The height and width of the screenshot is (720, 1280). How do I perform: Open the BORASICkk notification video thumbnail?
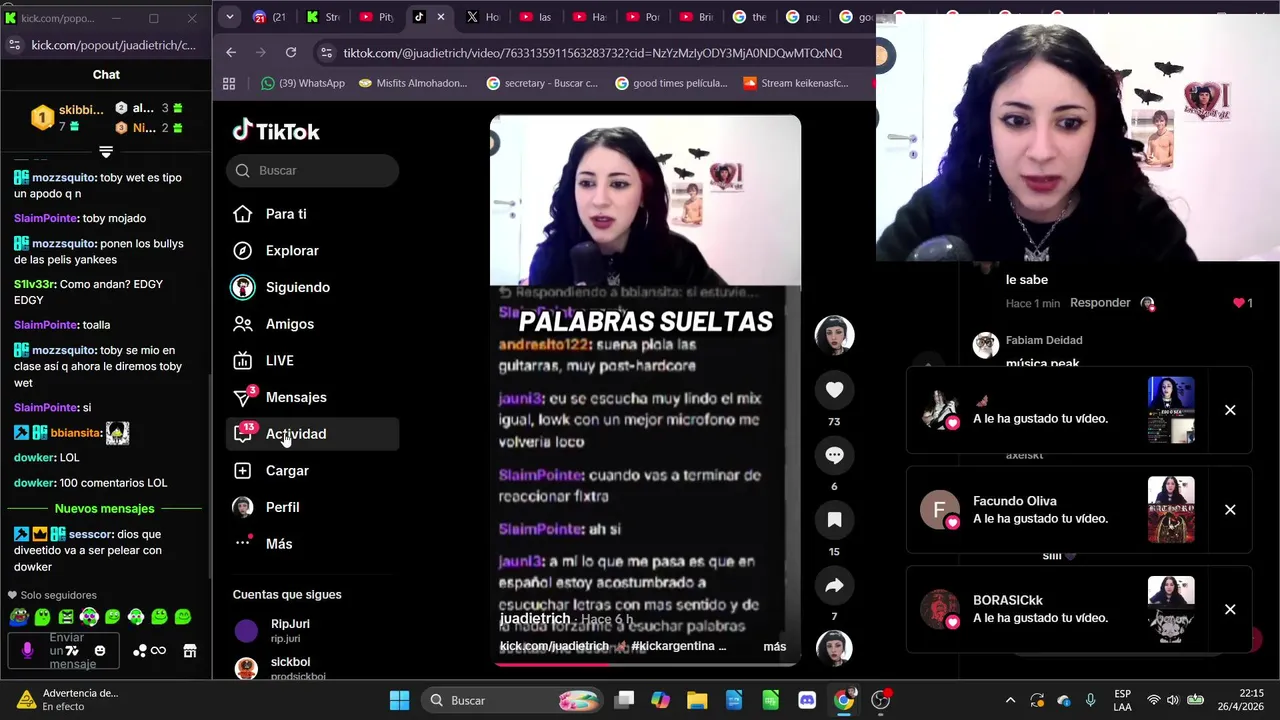tap(1171, 609)
